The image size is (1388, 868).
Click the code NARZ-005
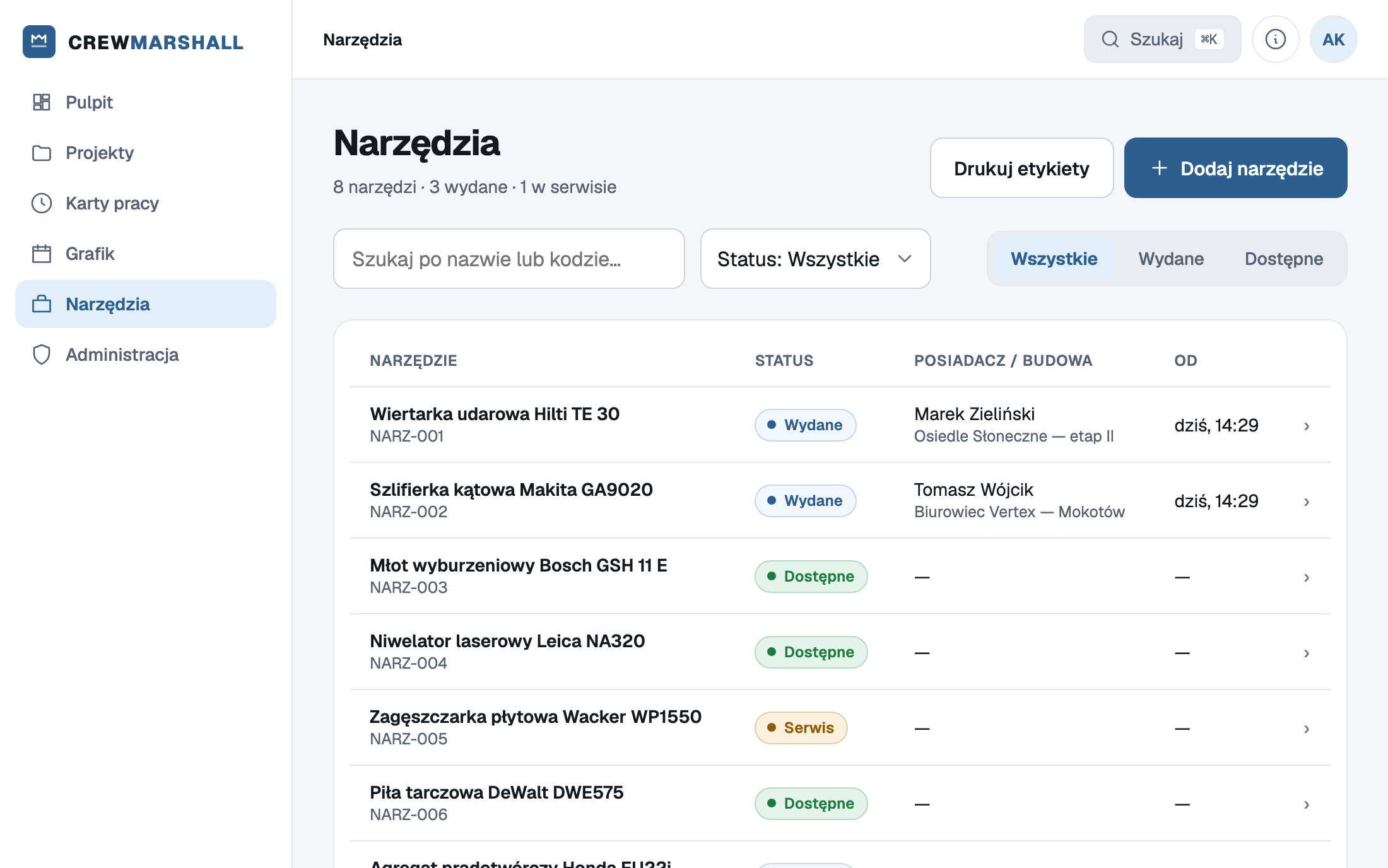409,739
